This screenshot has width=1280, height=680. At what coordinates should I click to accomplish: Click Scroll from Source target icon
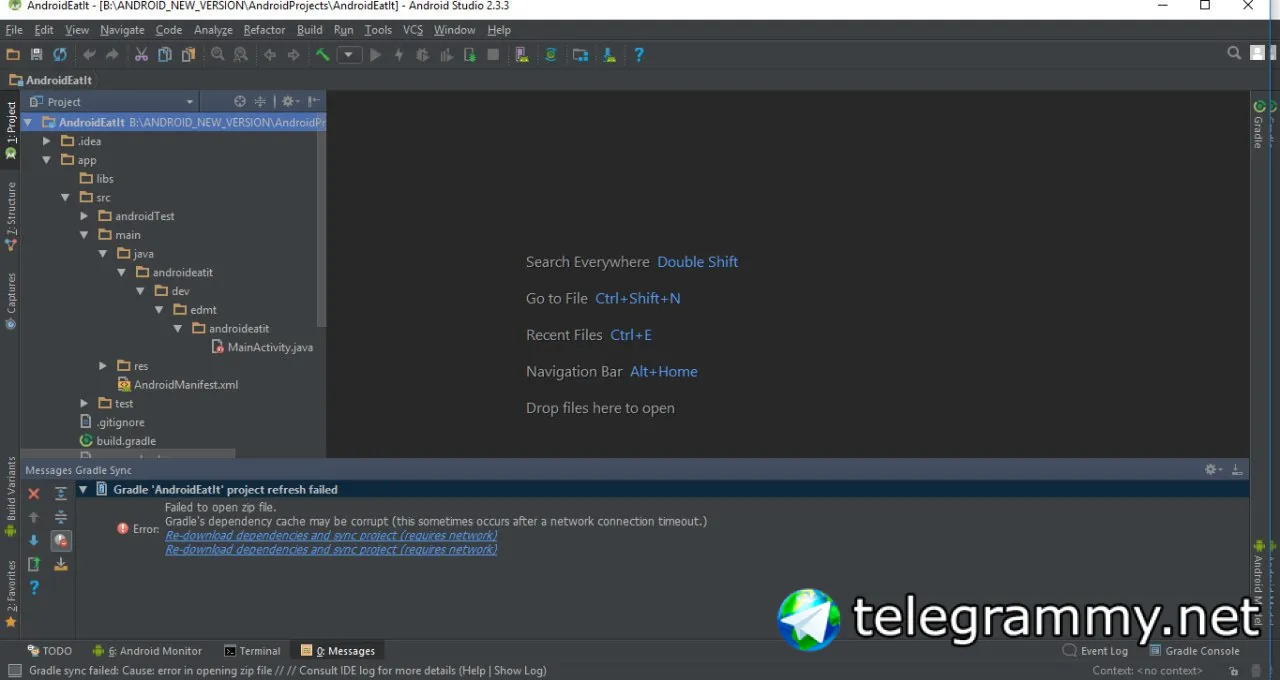[240, 101]
